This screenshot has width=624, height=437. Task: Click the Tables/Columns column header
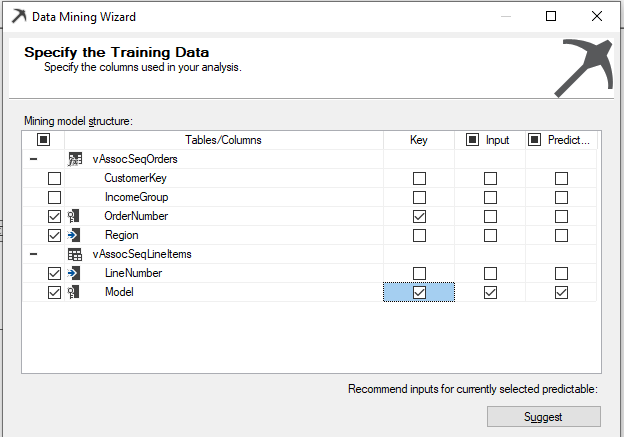tap(223, 140)
